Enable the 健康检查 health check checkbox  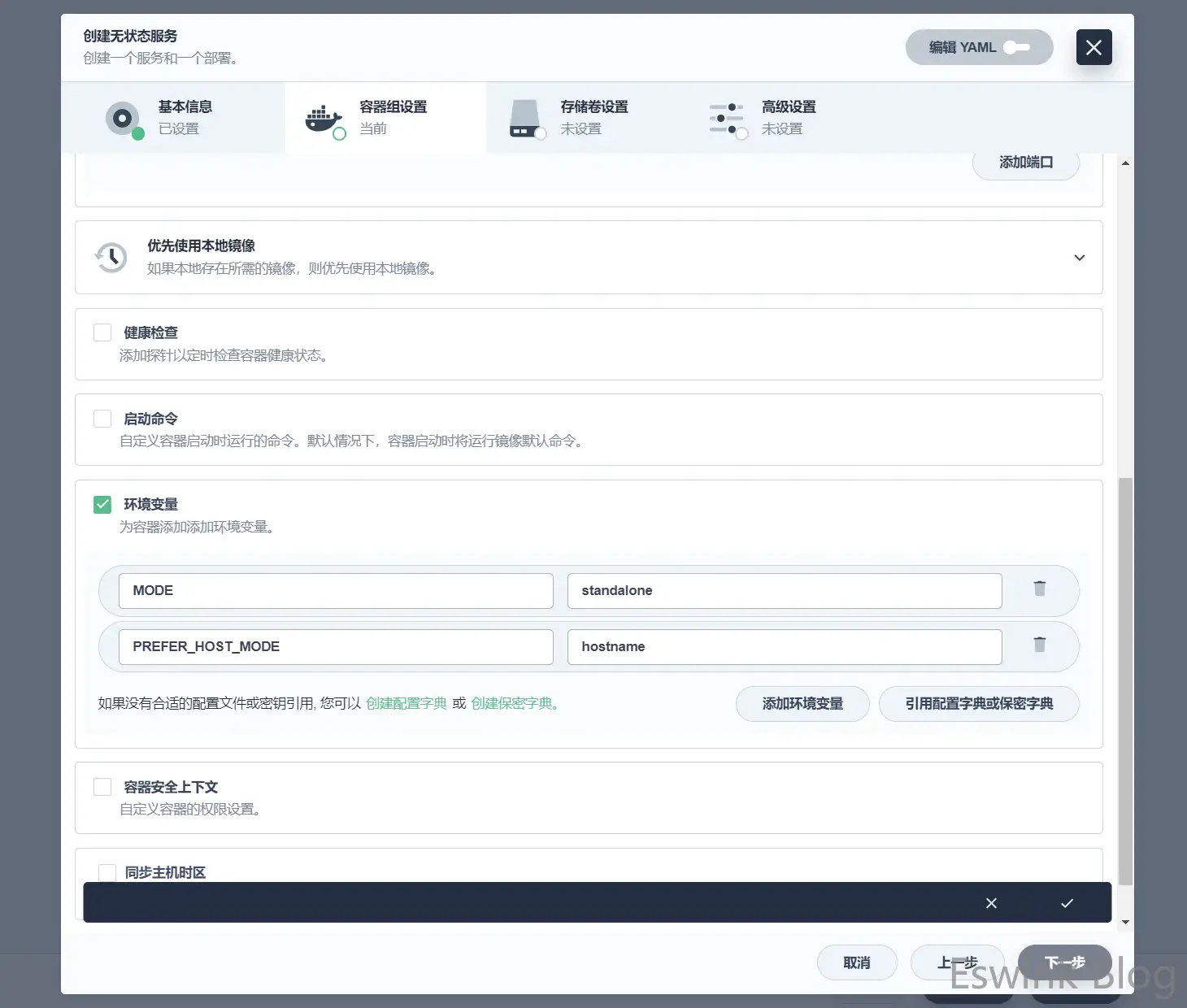pyautogui.click(x=102, y=332)
